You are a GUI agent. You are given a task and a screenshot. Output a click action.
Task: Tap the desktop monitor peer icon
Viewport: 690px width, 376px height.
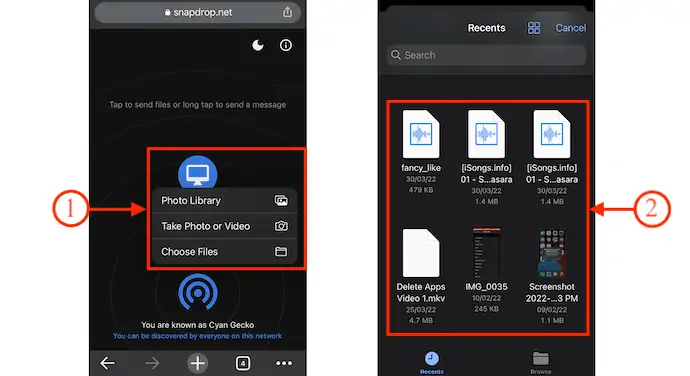[x=198, y=173]
